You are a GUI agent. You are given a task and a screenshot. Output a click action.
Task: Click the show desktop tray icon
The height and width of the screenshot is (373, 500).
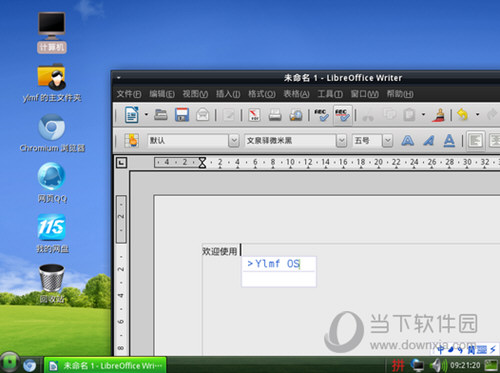[x=491, y=365]
